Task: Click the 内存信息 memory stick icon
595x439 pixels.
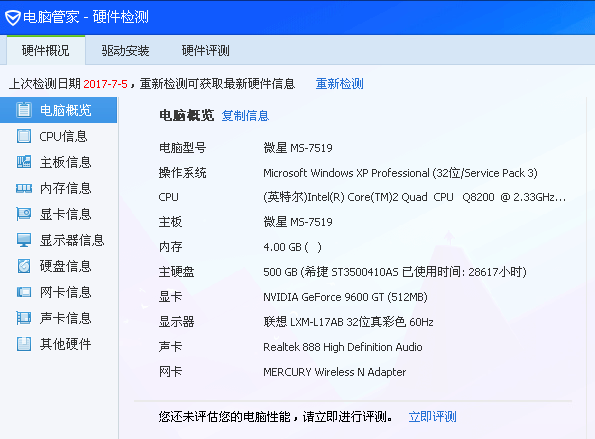Action: click(x=24, y=188)
